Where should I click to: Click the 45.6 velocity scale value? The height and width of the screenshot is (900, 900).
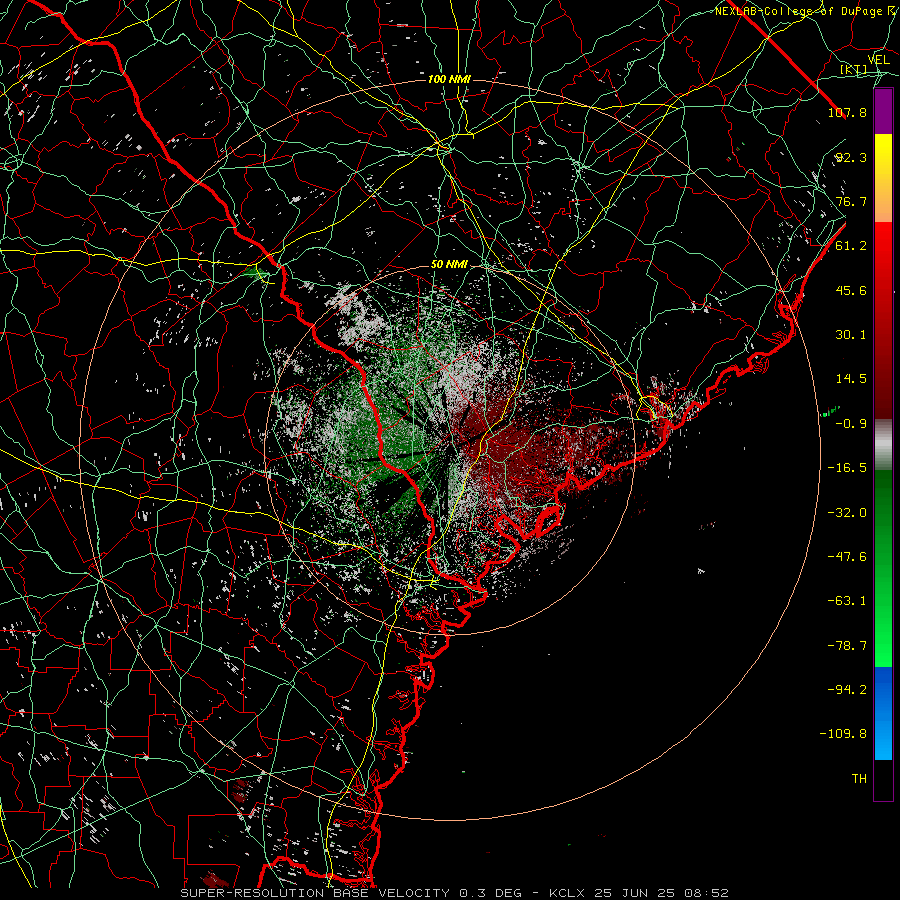coord(851,290)
